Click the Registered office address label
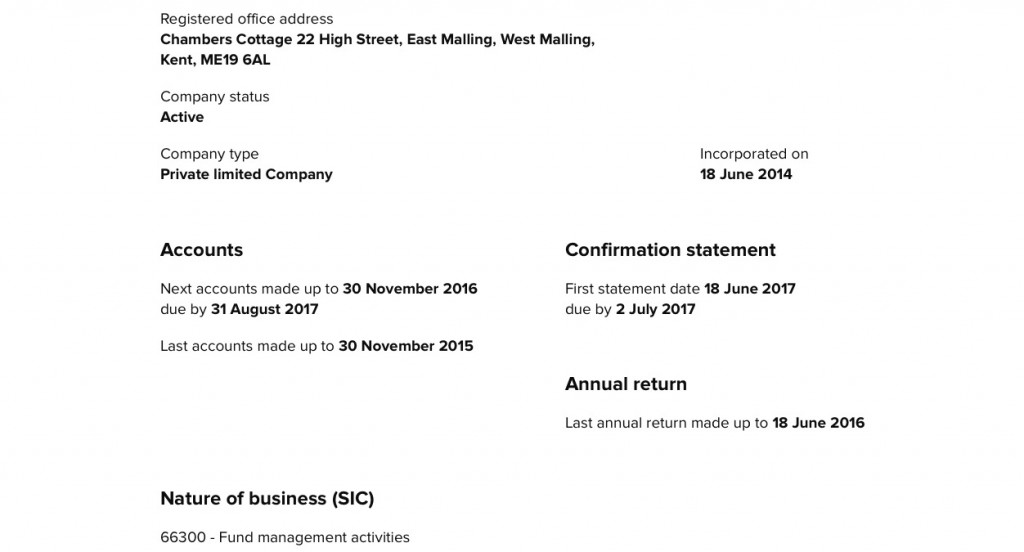Viewport: 1024px width, 552px height. [246, 19]
